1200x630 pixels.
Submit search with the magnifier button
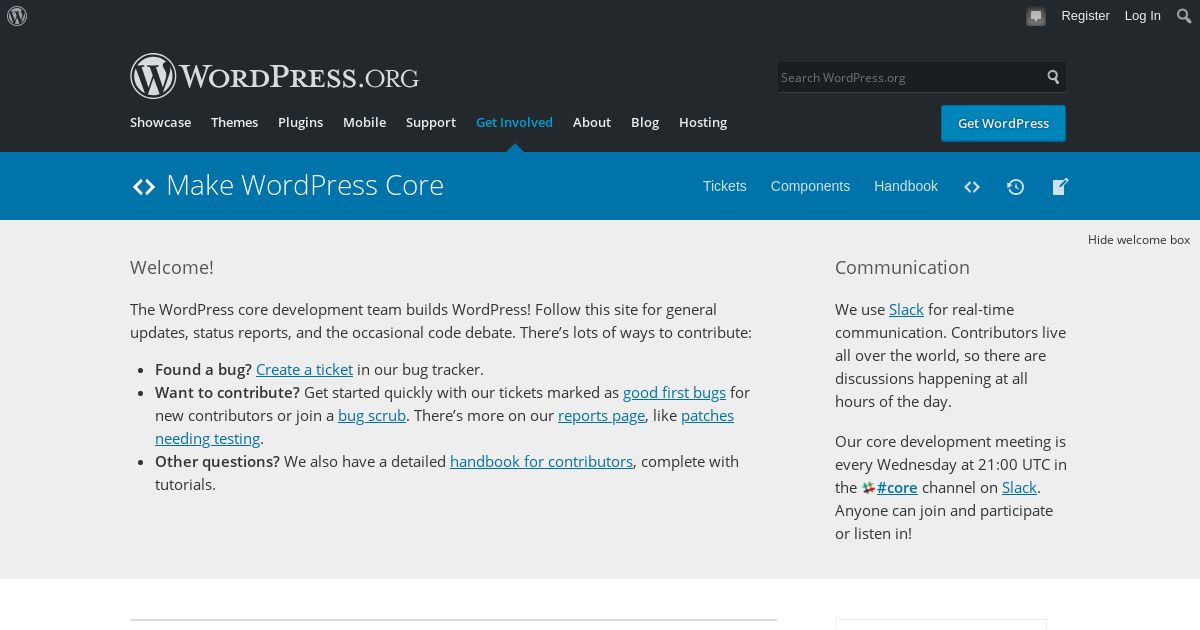click(1053, 77)
